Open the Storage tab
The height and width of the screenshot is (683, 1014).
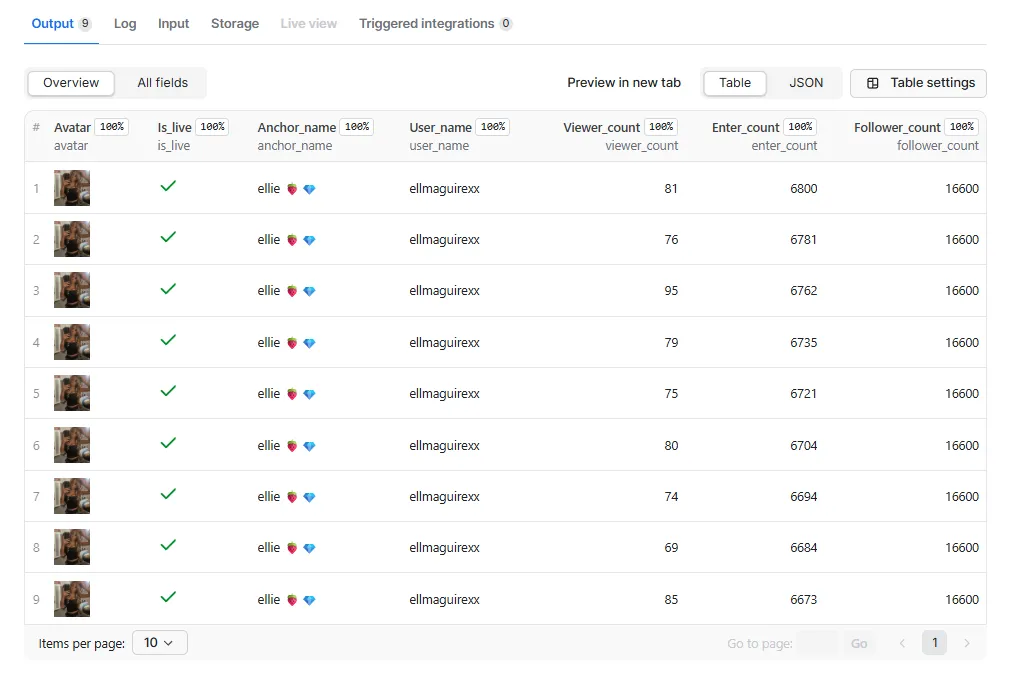234,23
